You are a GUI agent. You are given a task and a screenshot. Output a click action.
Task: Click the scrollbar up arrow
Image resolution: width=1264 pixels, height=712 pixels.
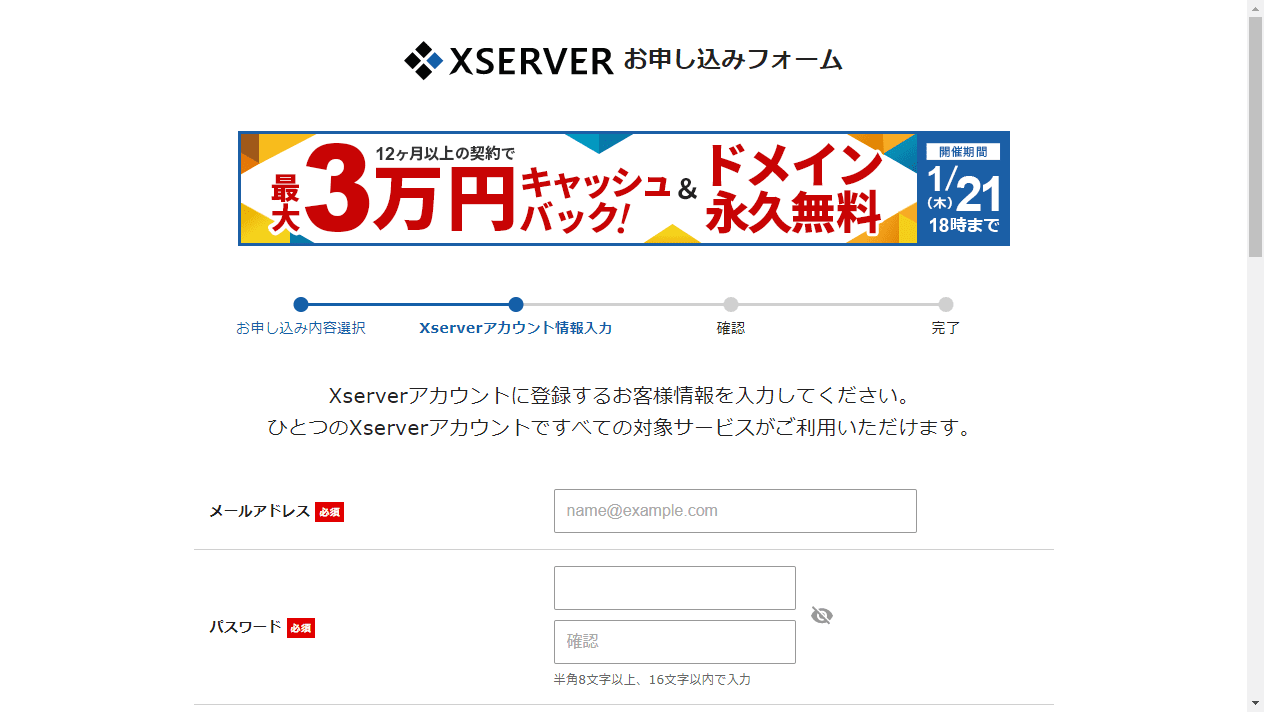[1256, 8]
